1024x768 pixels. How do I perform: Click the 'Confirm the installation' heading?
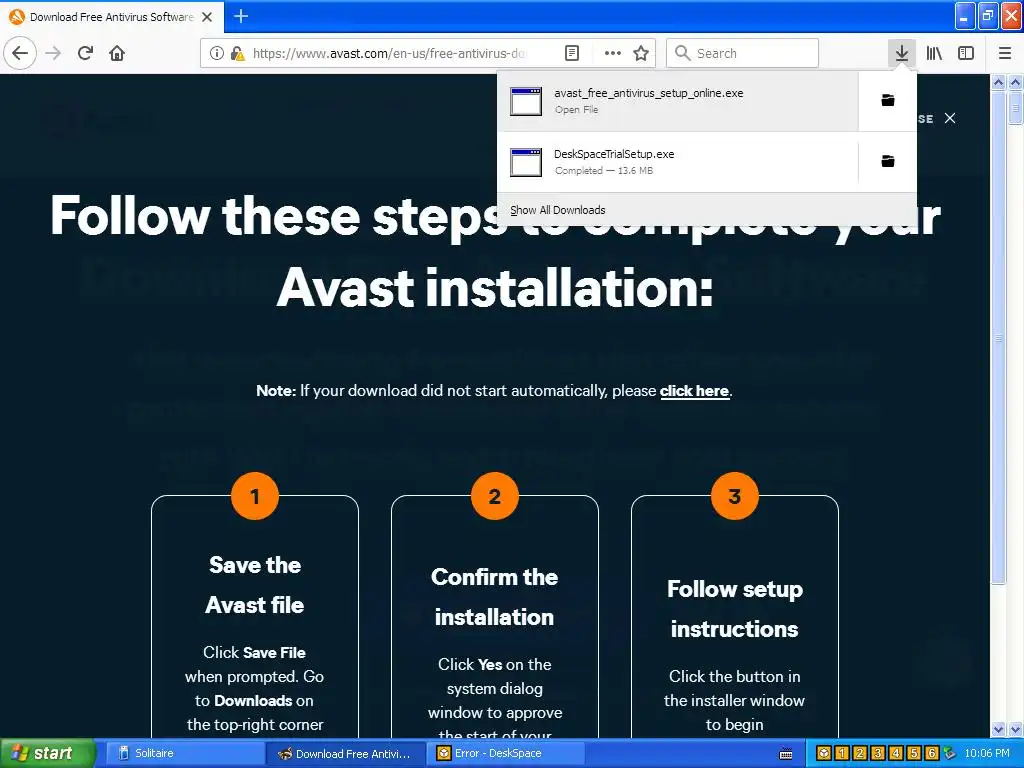(x=494, y=597)
